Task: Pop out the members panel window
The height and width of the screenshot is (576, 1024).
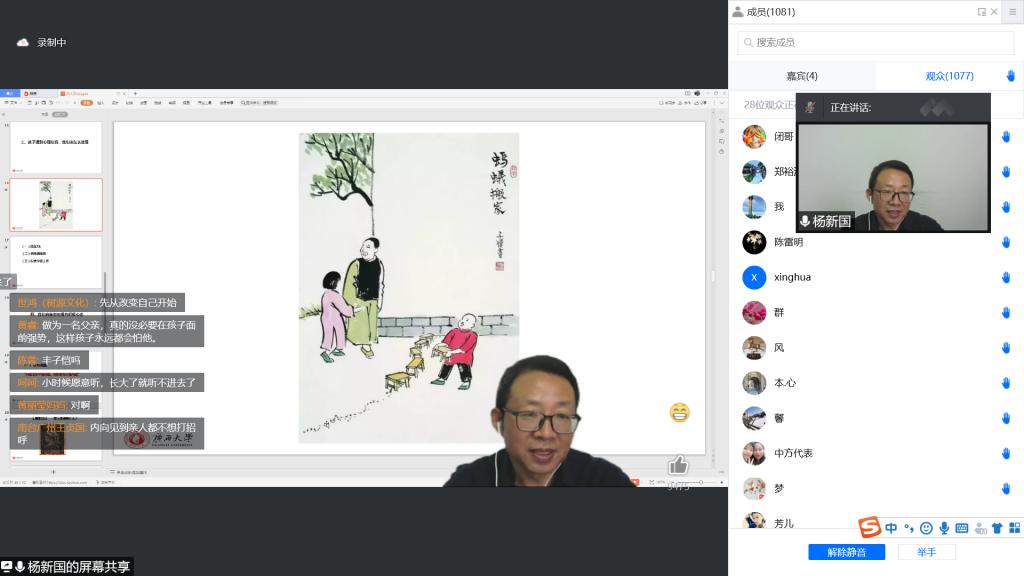Action: click(x=981, y=12)
